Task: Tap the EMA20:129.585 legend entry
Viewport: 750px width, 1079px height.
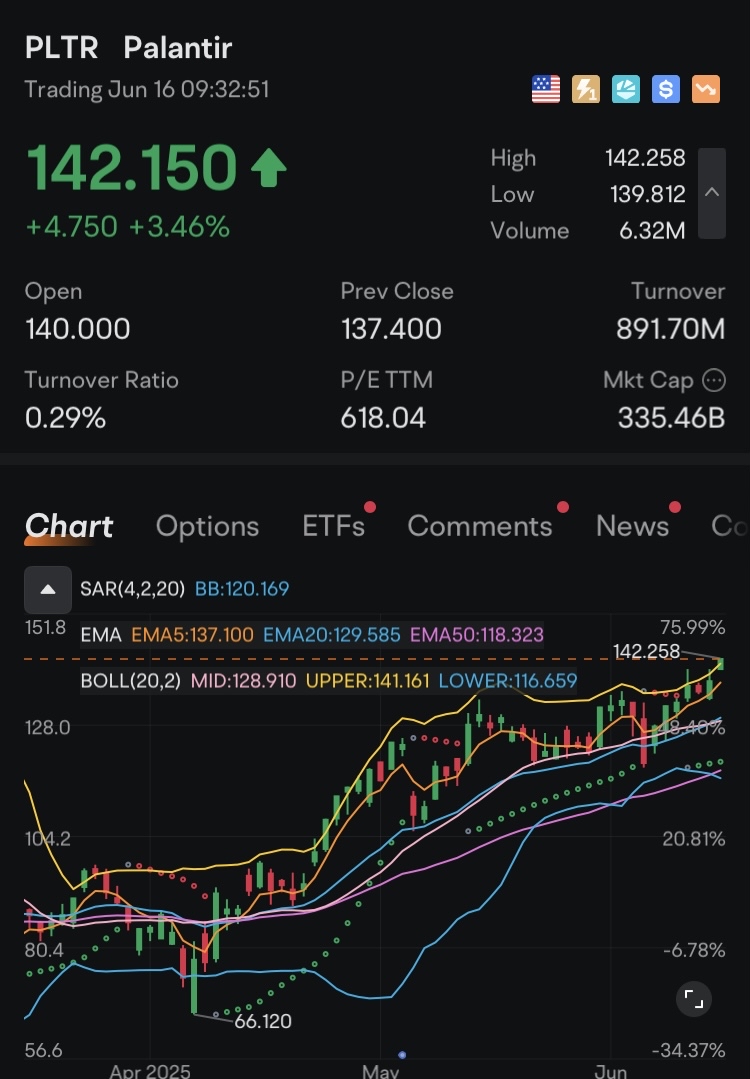Action: (x=332, y=634)
